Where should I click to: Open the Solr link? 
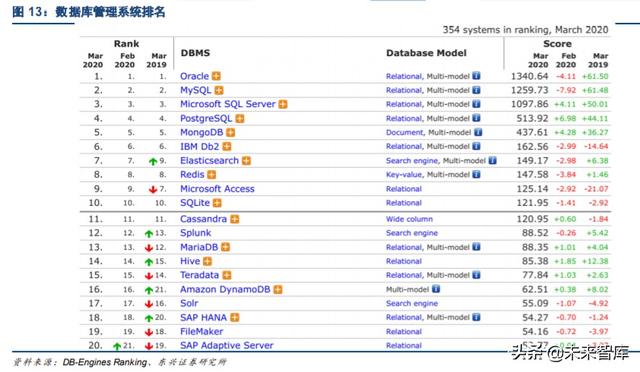(189, 303)
